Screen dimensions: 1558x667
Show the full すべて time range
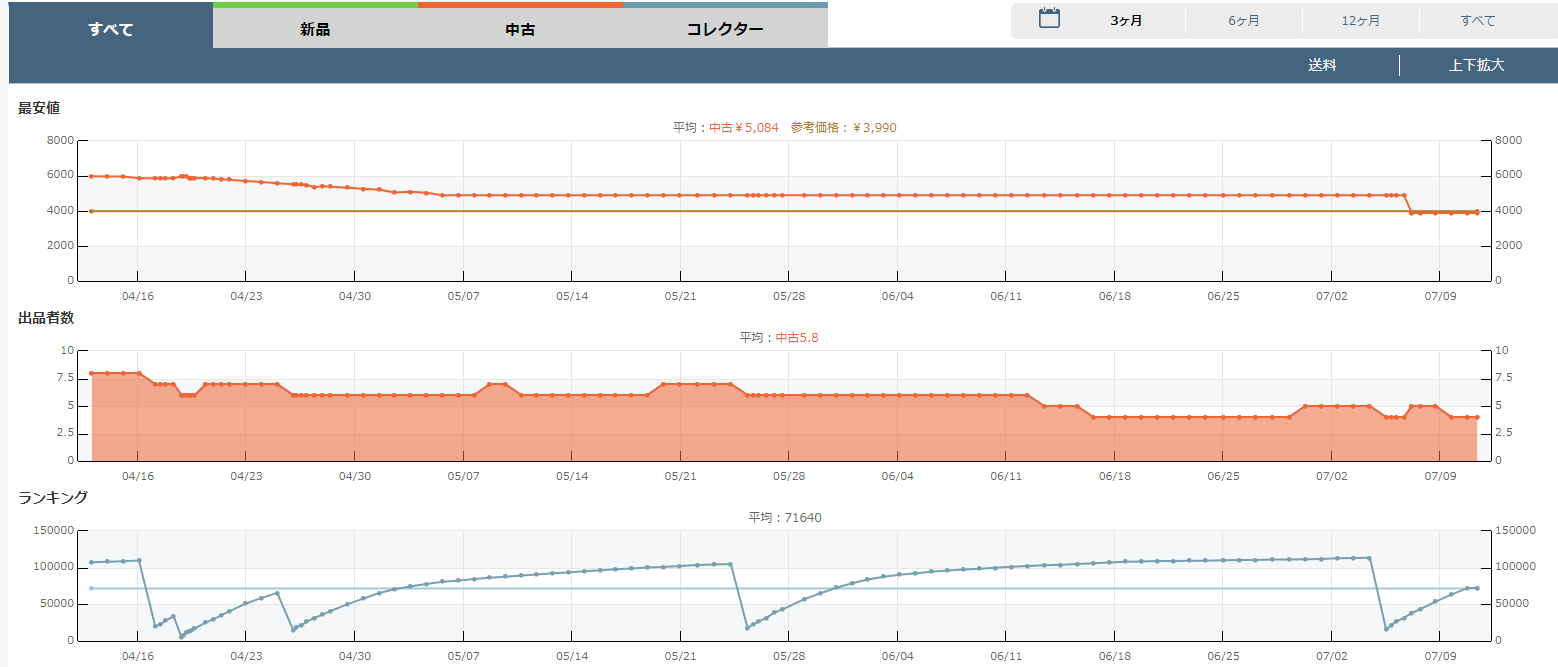(x=1478, y=21)
